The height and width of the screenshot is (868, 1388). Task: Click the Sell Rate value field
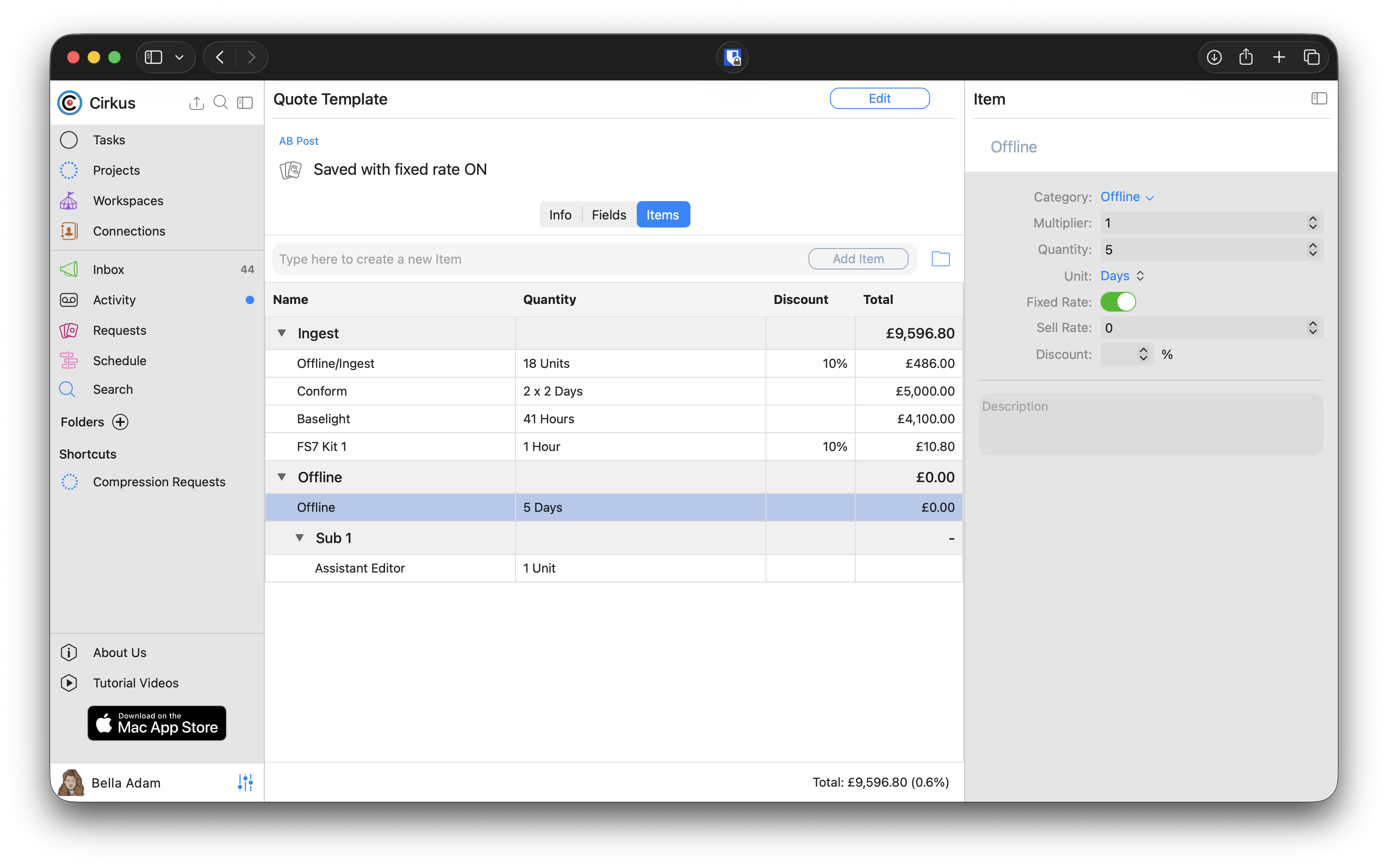click(1202, 328)
